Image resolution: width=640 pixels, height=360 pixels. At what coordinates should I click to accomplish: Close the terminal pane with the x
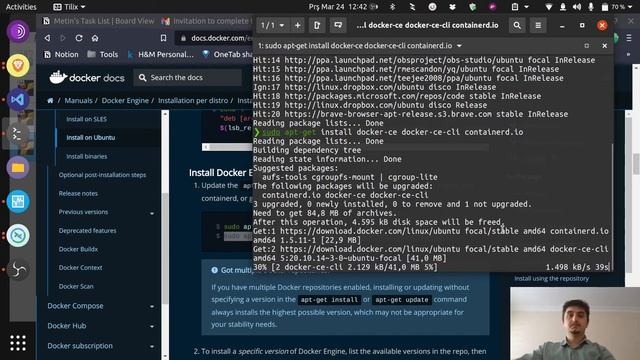pos(604,46)
